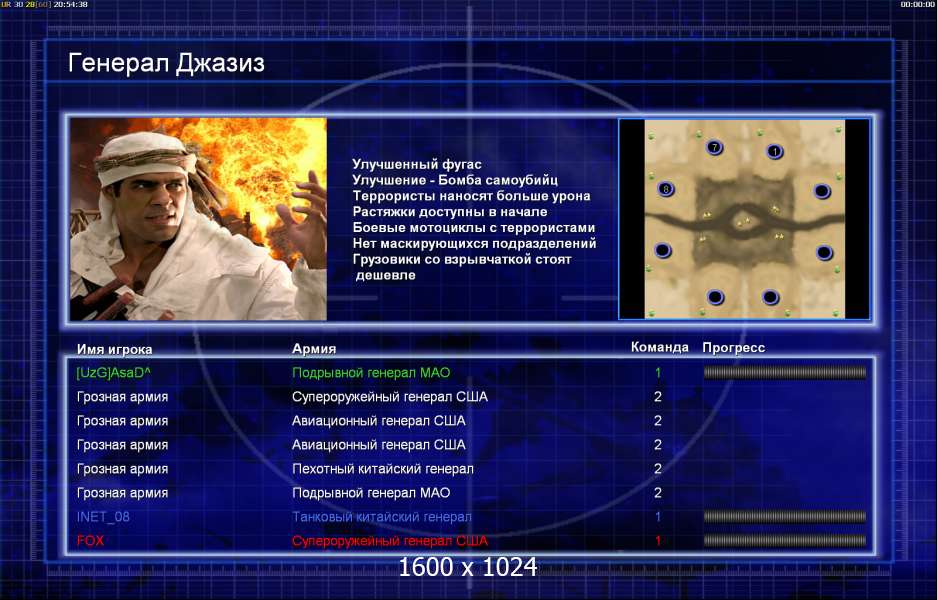The height and width of the screenshot is (600, 937).
Task: Click the "Улучшенный фугас" bonus line
Action: coord(417,164)
